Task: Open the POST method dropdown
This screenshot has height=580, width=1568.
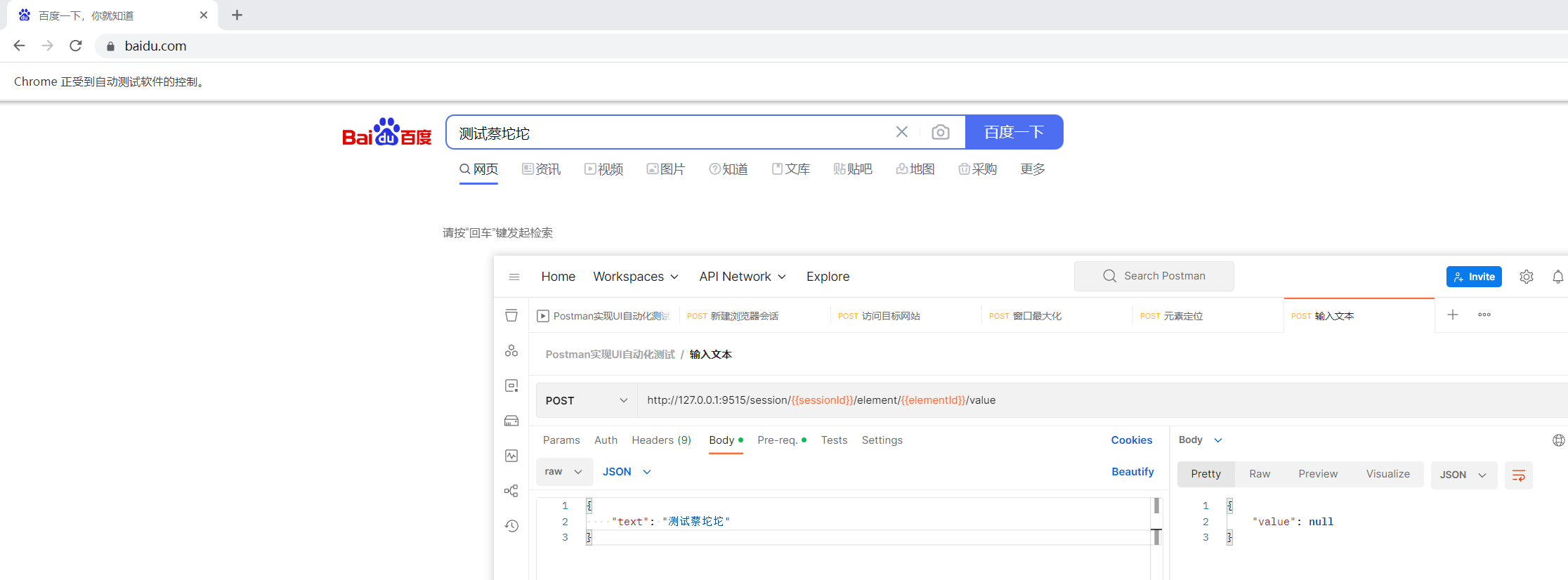Action: pyautogui.click(x=586, y=400)
